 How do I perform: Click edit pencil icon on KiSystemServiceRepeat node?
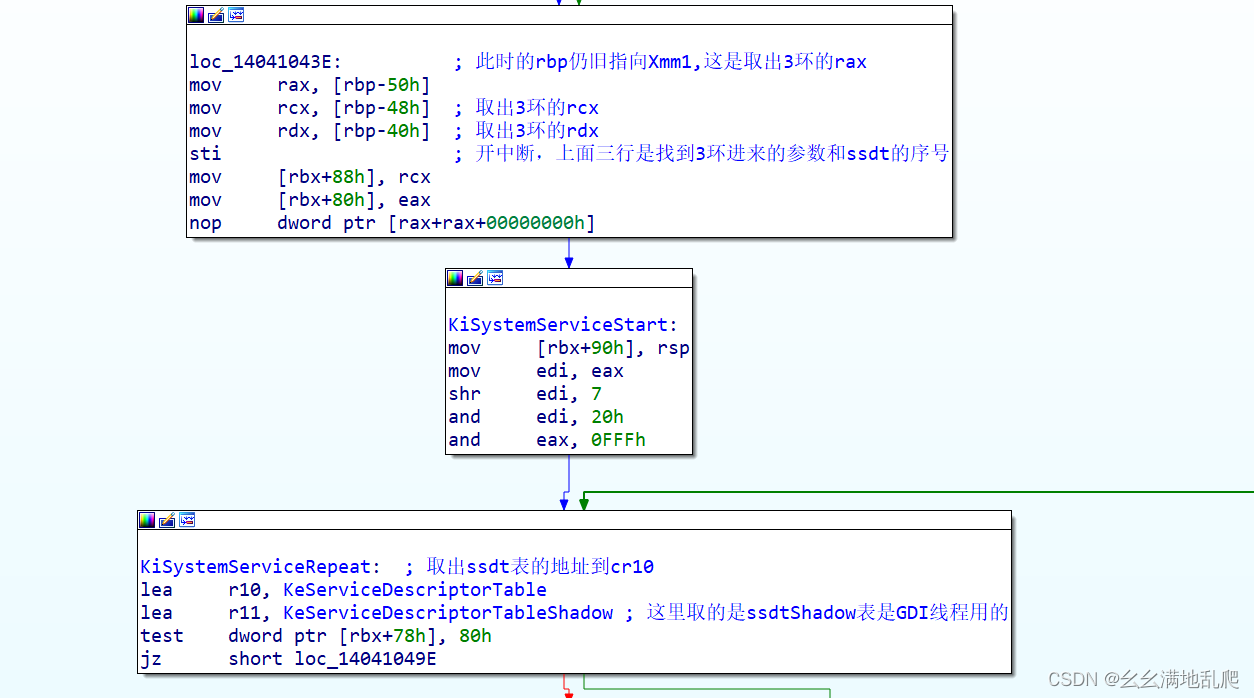coord(167,520)
